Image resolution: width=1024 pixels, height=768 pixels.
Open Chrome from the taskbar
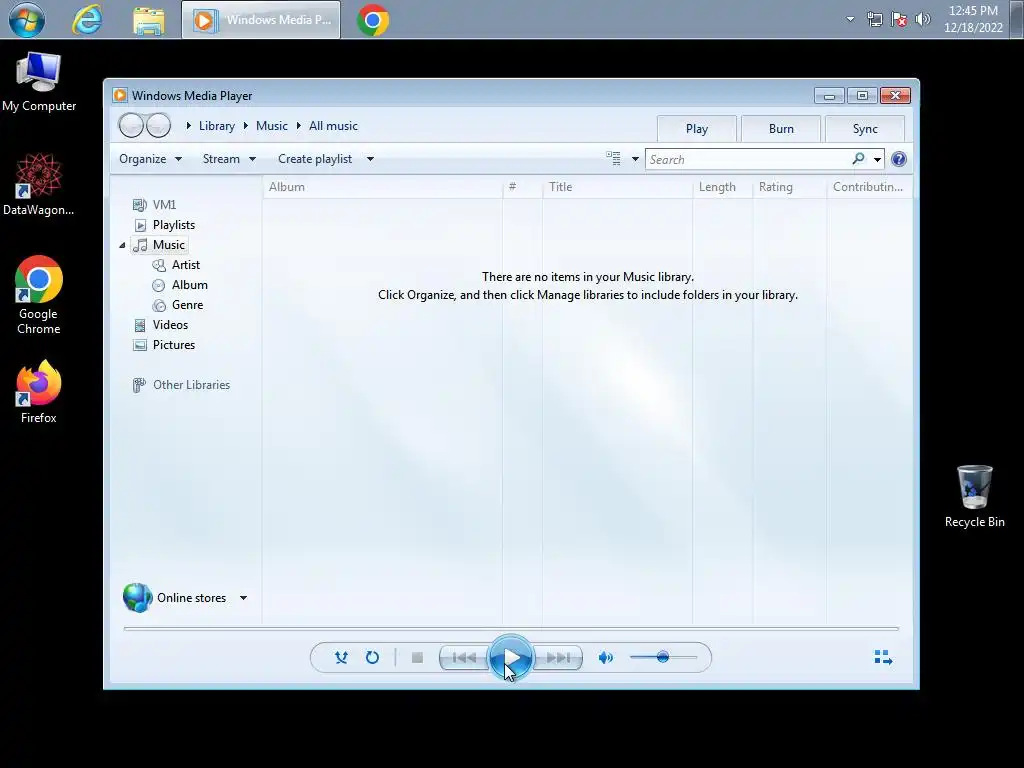(x=373, y=20)
